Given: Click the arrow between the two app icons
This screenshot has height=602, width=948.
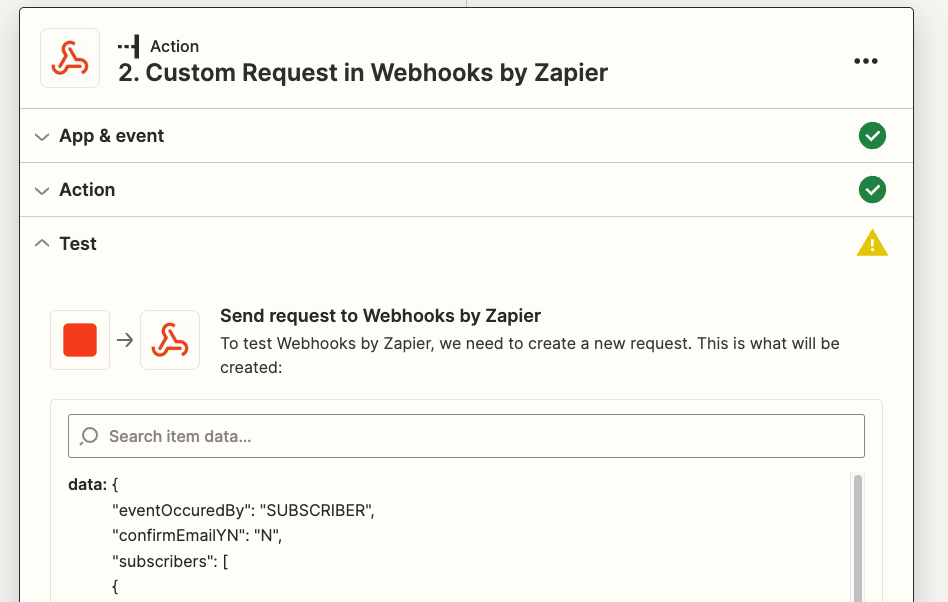Looking at the screenshot, I should (x=125, y=340).
